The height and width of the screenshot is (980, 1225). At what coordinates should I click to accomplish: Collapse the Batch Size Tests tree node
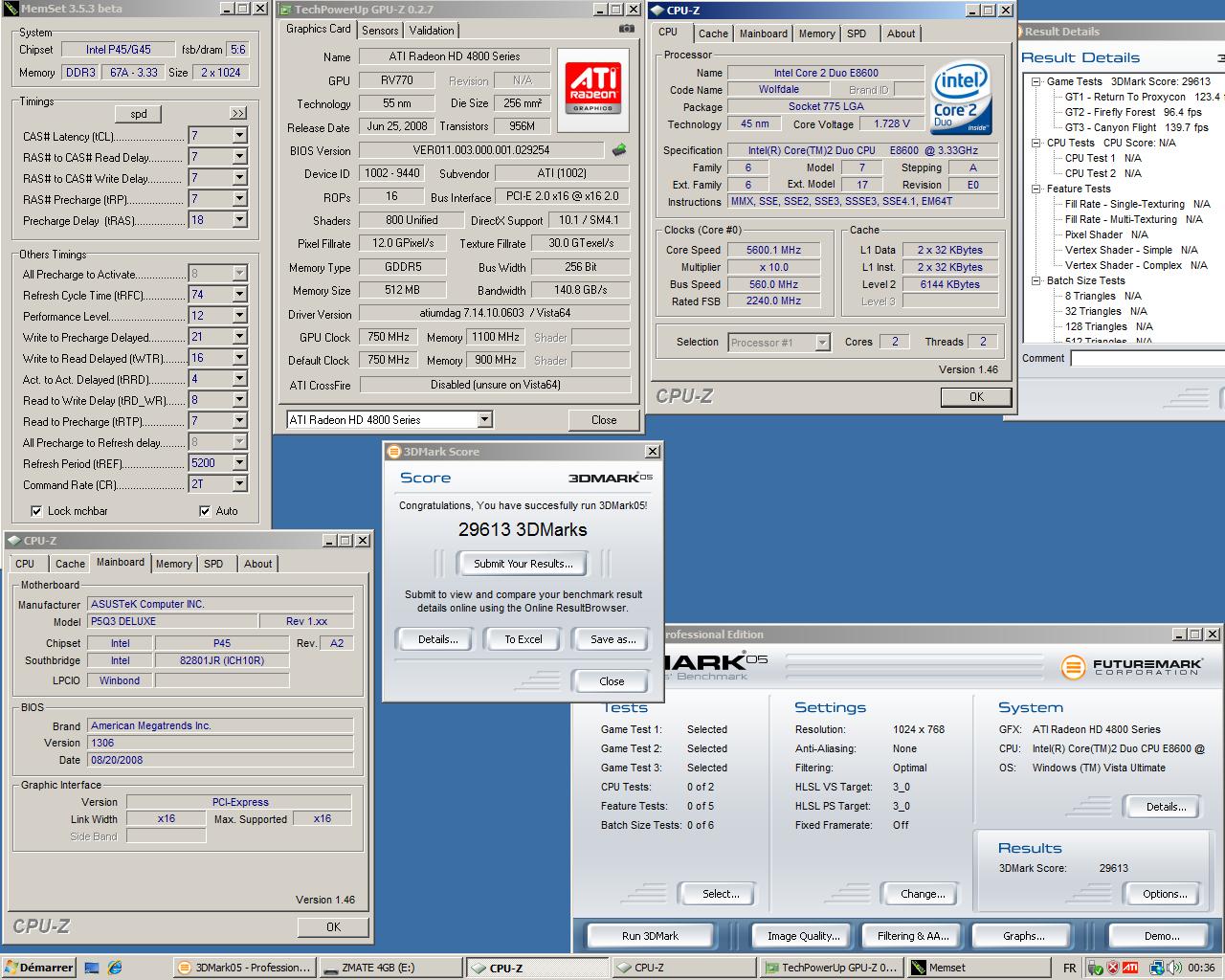[x=1036, y=280]
